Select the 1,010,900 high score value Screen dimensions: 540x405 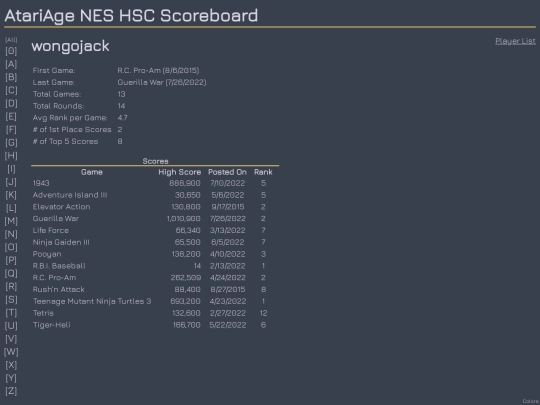(183, 219)
